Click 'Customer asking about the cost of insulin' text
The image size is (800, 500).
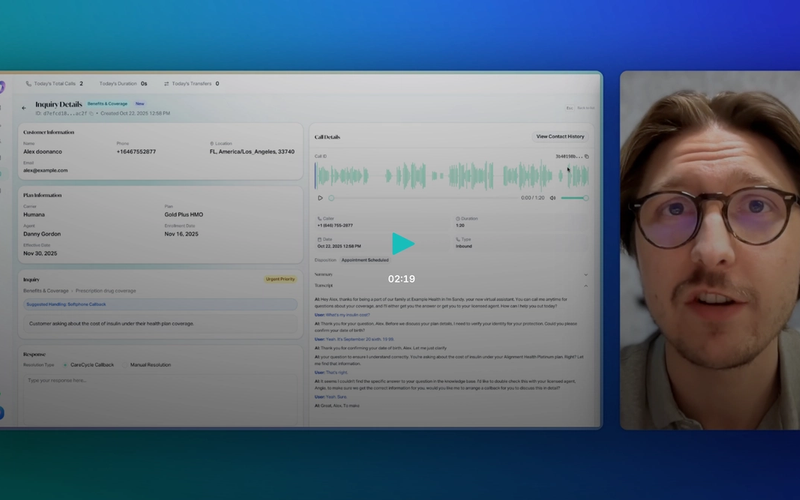click(111, 323)
